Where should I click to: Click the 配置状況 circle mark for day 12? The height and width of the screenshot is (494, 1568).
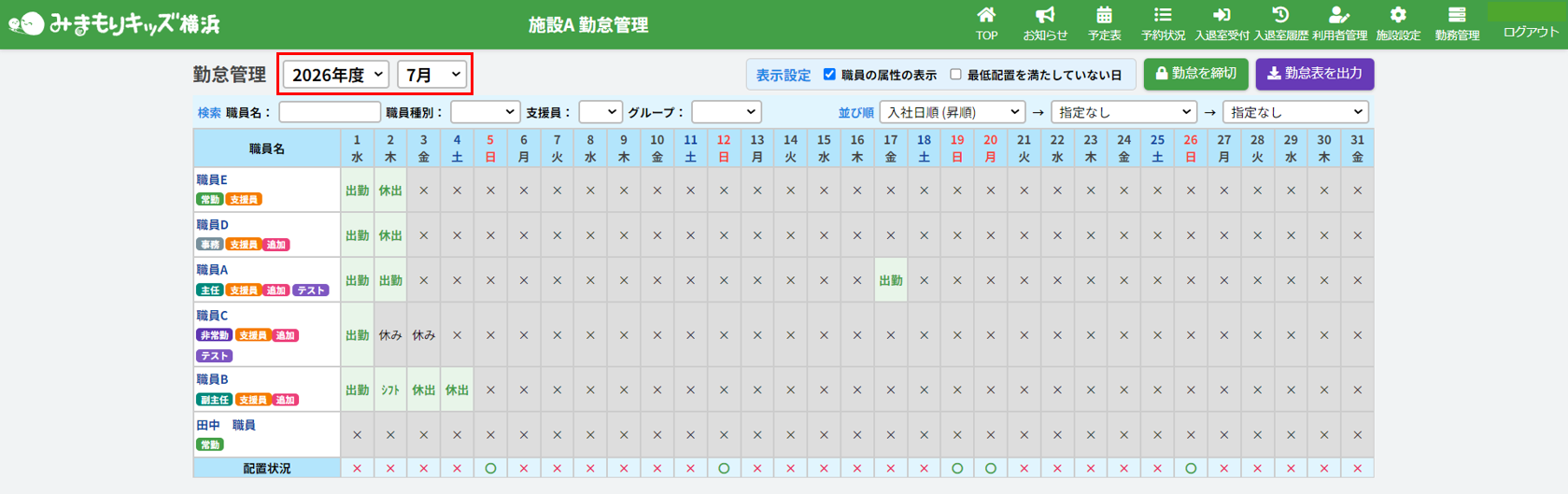tap(724, 468)
